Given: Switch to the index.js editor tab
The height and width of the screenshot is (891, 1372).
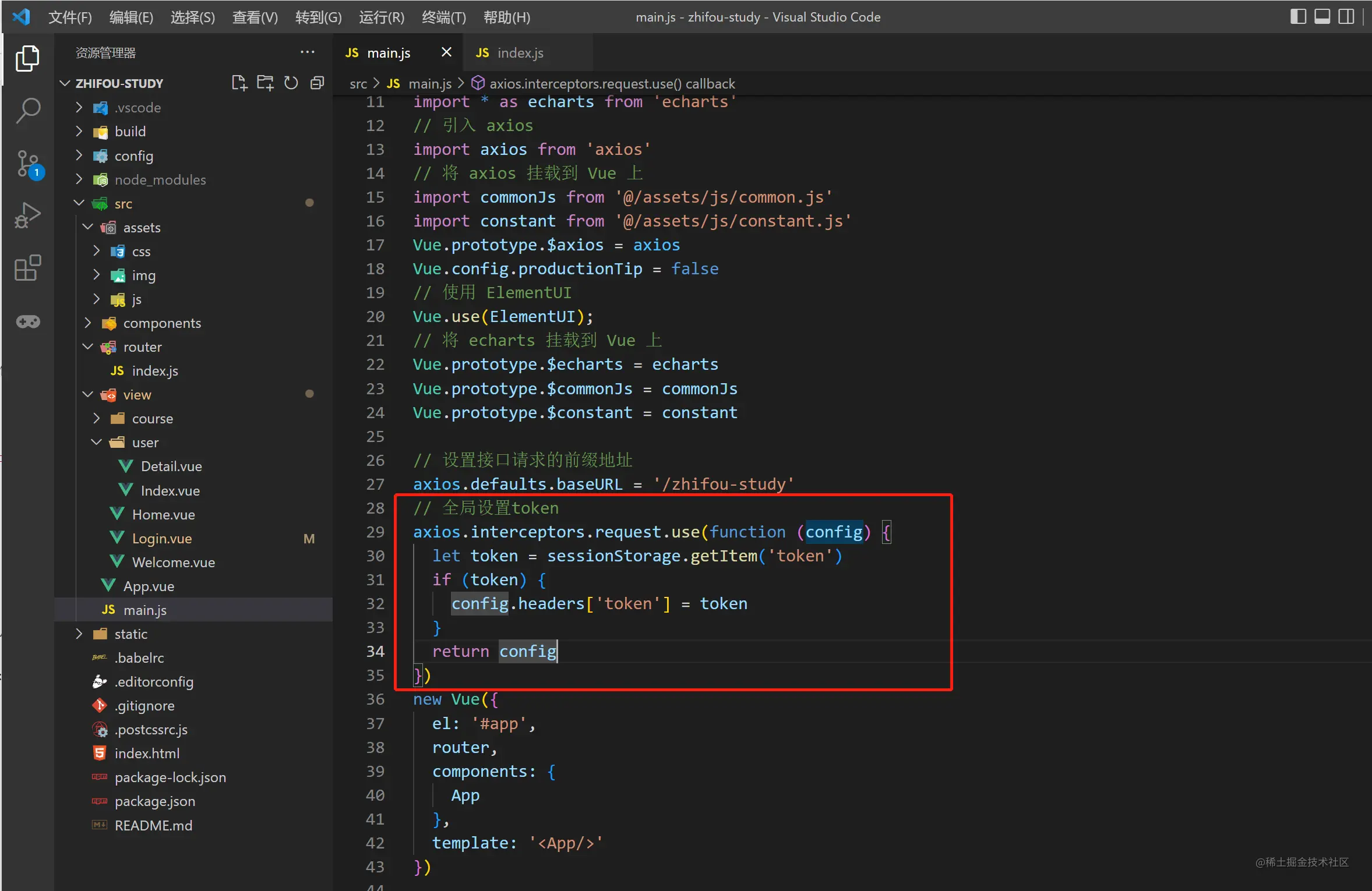Looking at the screenshot, I should point(520,53).
